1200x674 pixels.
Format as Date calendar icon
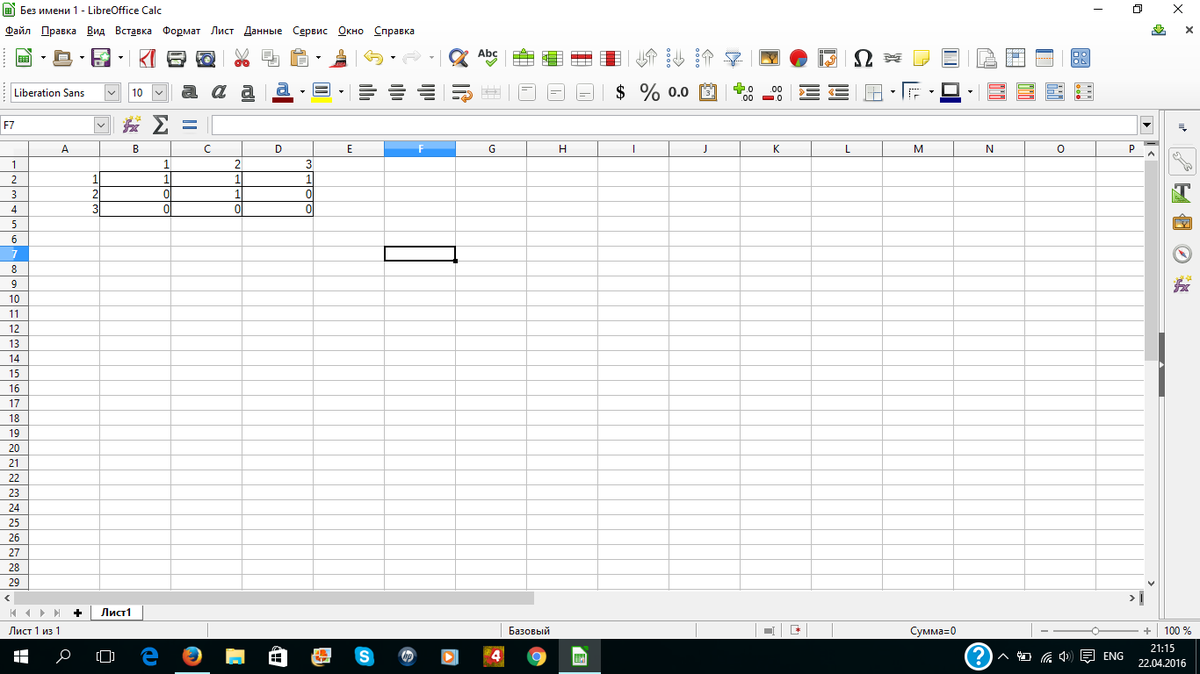pos(708,93)
